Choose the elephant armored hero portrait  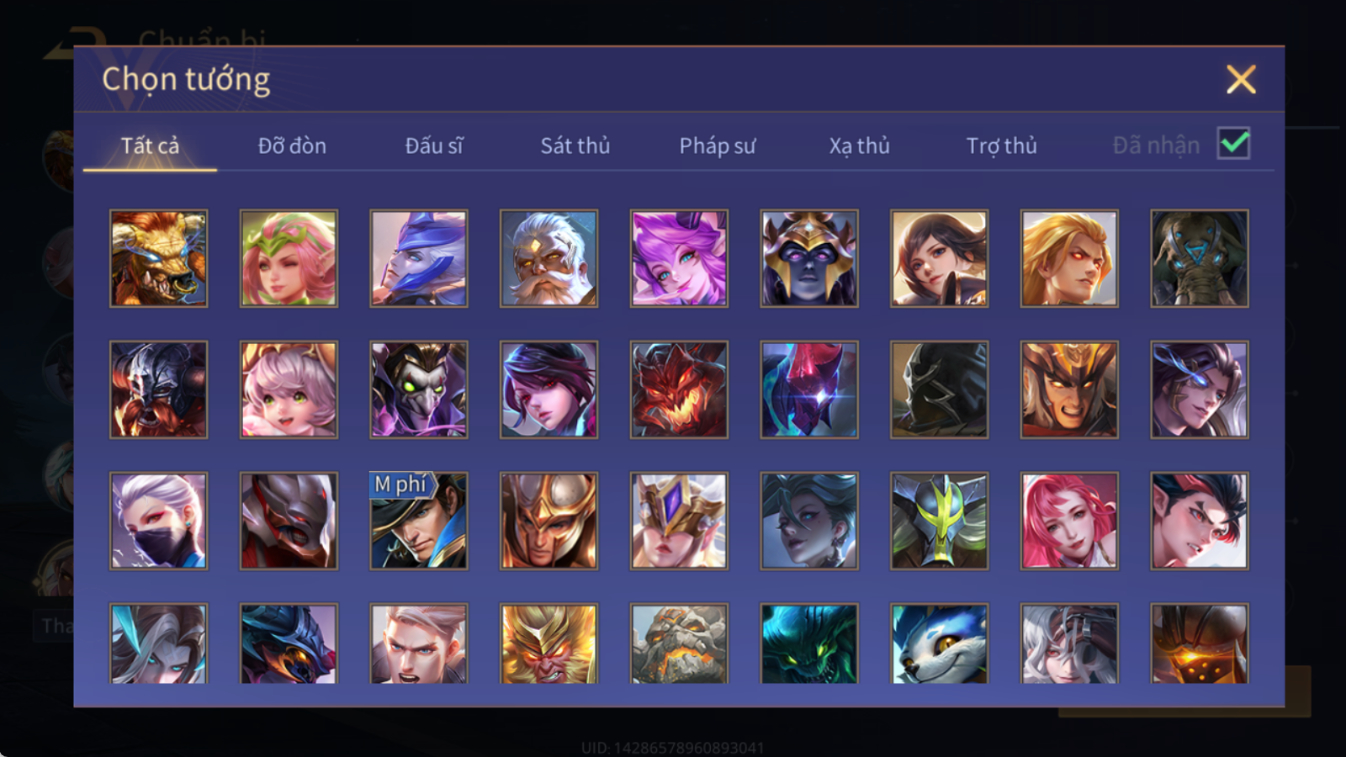coord(1199,258)
